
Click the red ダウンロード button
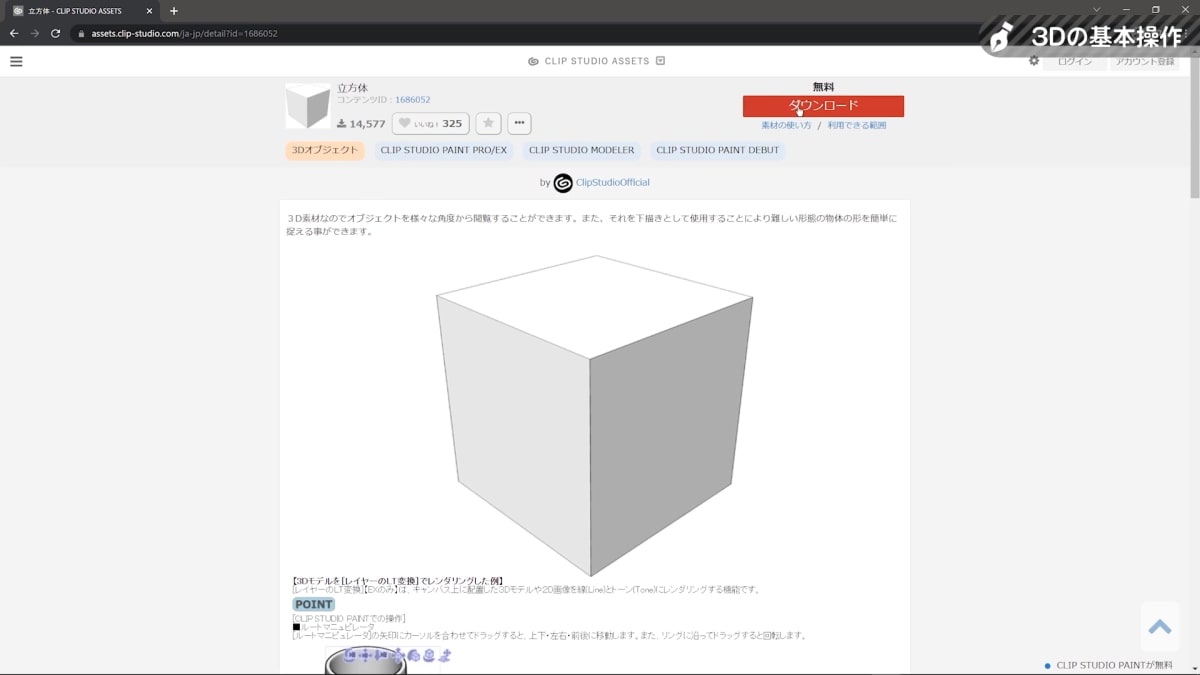coord(823,106)
